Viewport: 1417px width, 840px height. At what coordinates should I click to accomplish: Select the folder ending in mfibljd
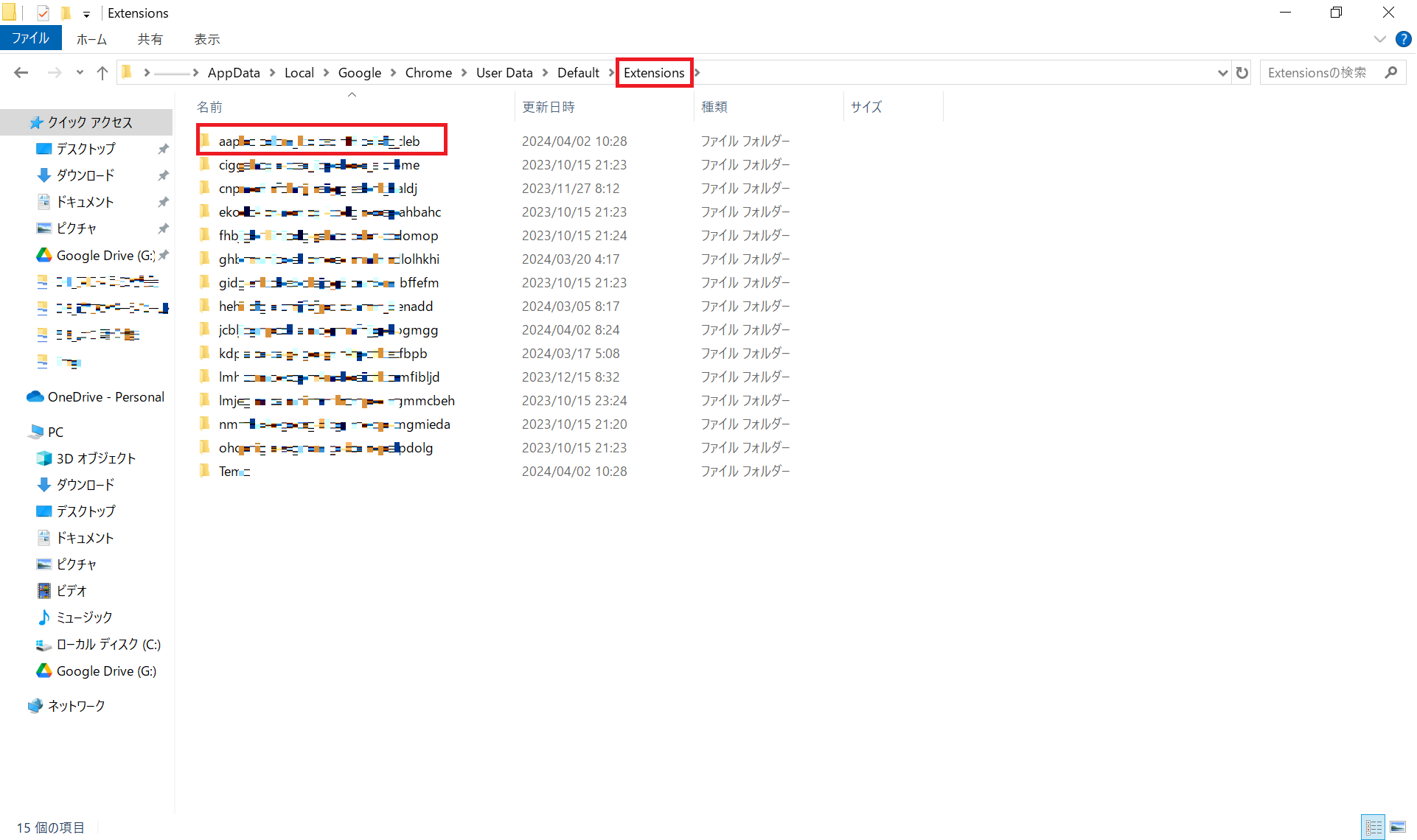click(x=329, y=377)
